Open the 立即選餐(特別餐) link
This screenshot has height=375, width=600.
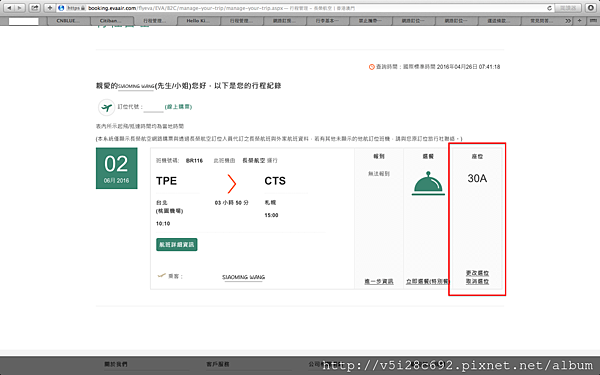pyautogui.click(x=427, y=282)
